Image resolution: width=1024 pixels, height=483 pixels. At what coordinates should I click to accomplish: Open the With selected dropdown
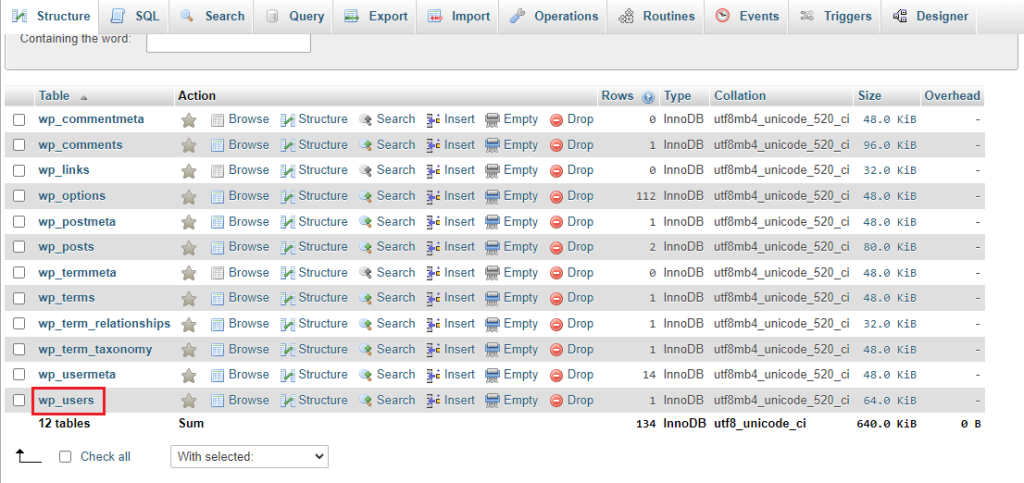249,457
